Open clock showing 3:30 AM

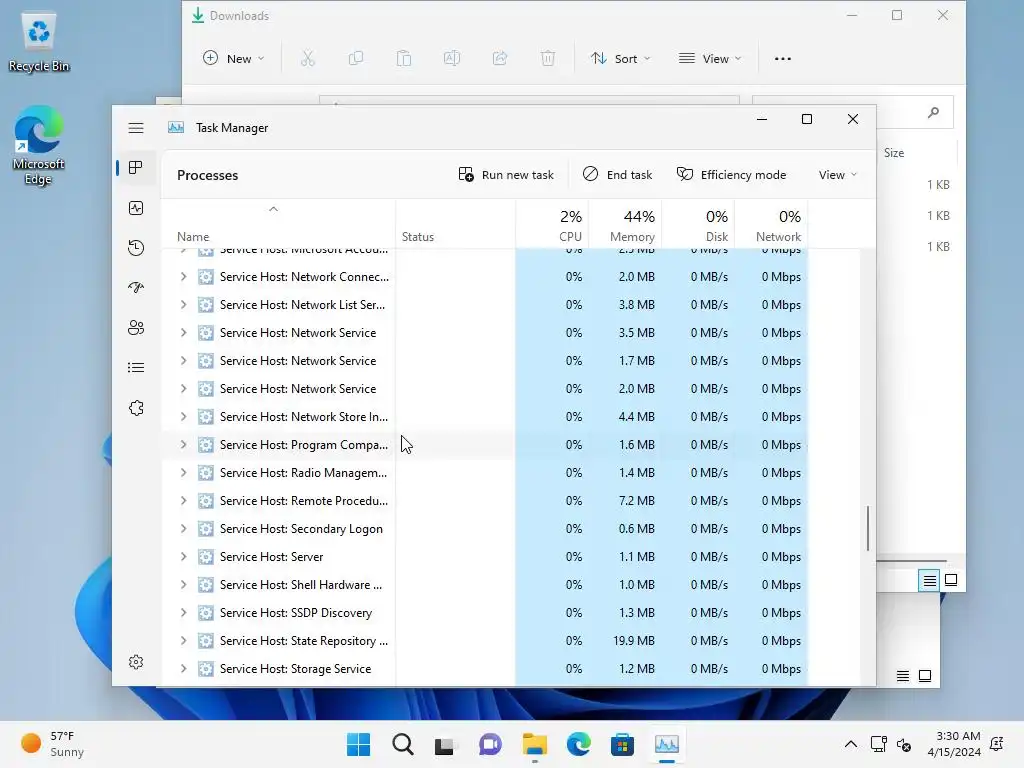(954, 744)
